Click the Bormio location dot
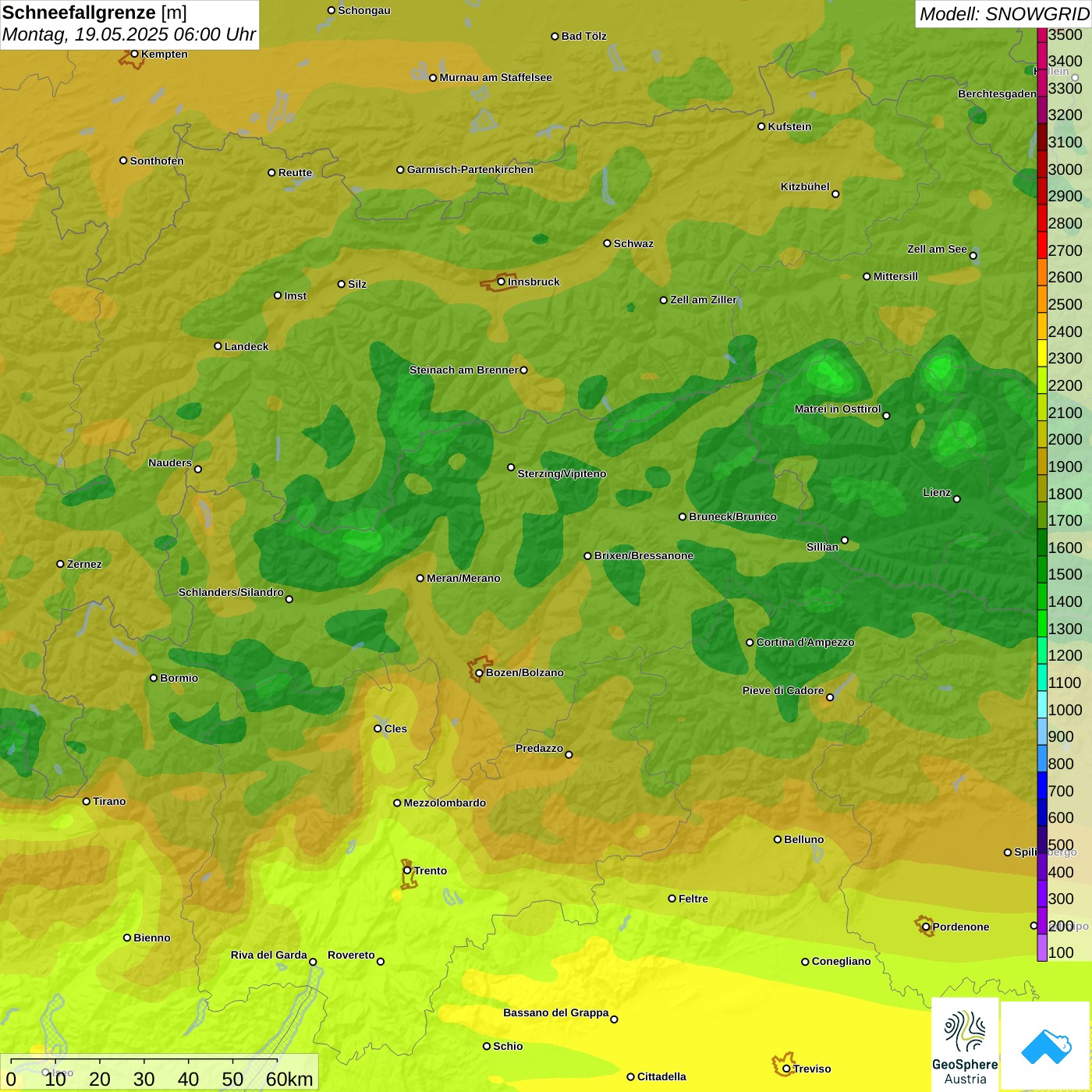Image resolution: width=1092 pixels, height=1092 pixels. 154,678
